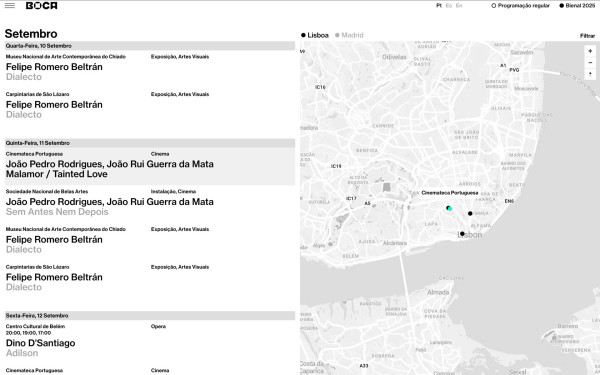This screenshot has width=600, height=375.
Task: Click the Centro Cultural de Belém venue
Action: click(35, 326)
